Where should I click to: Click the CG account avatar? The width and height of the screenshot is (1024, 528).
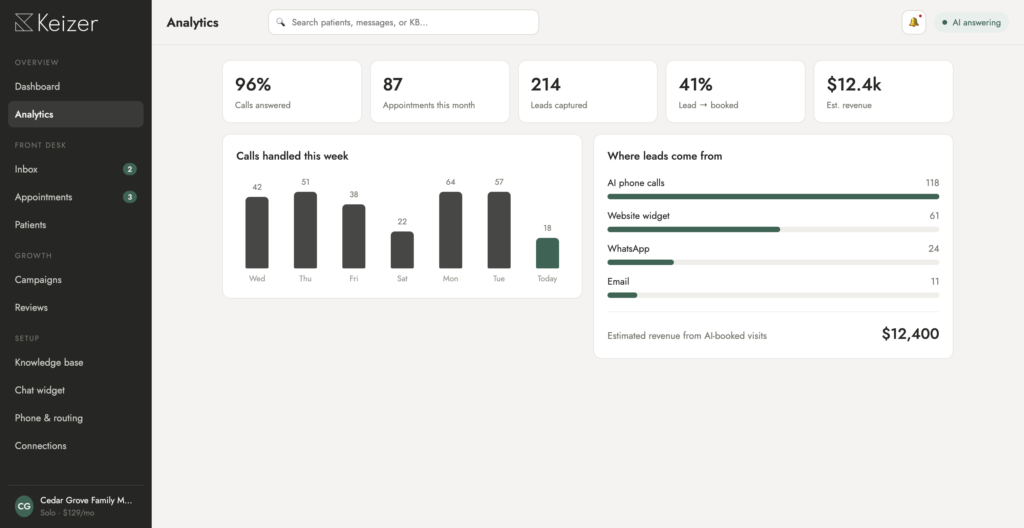pyautogui.click(x=24, y=506)
